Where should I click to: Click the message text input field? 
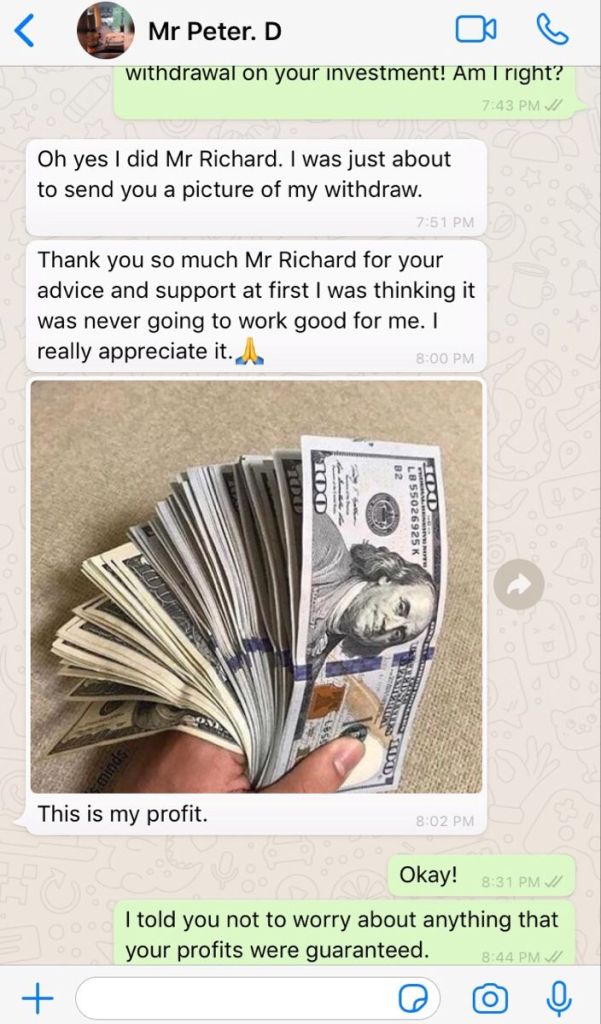[258, 999]
